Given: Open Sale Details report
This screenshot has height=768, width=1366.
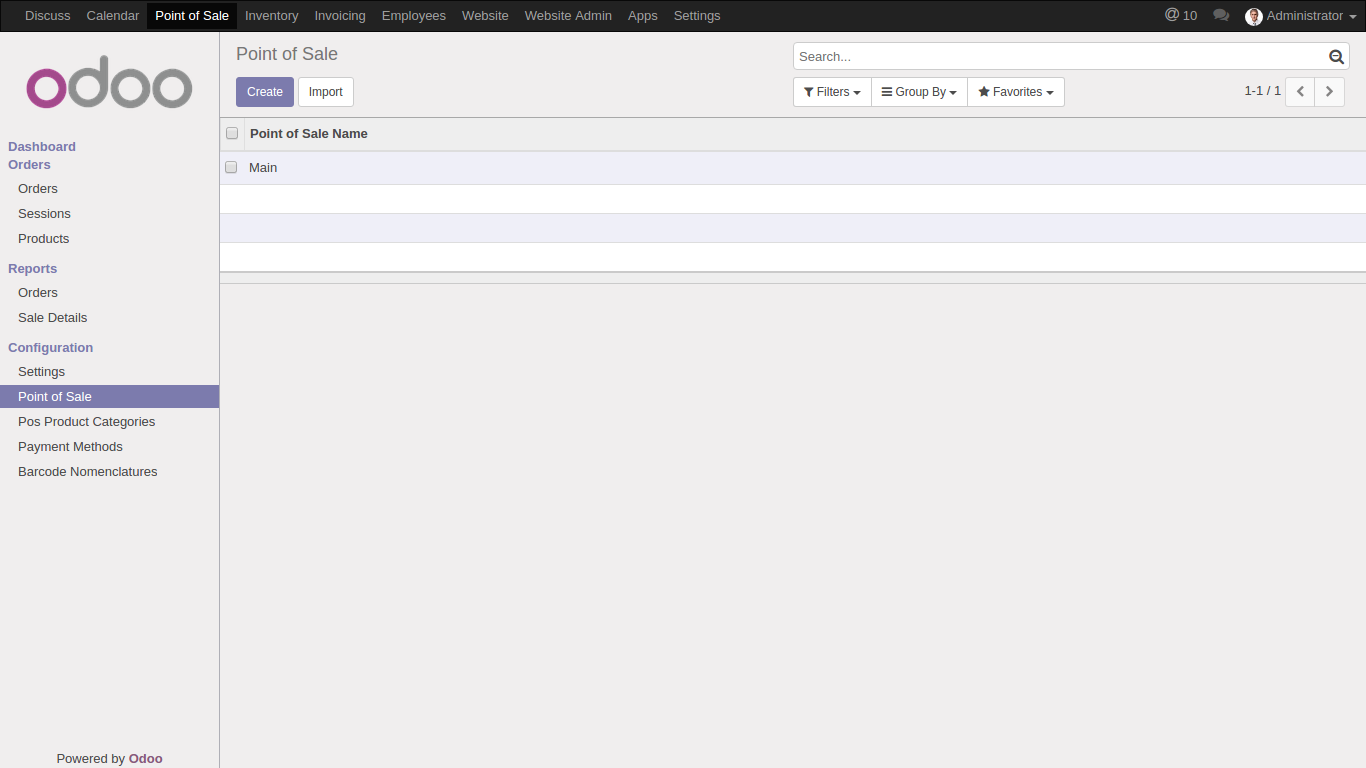Looking at the screenshot, I should (x=53, y=318).
